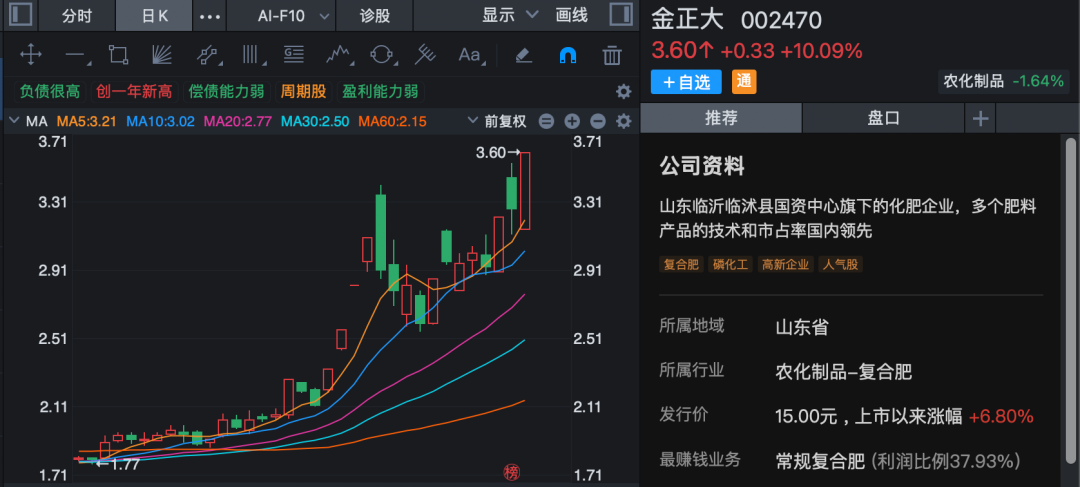Click the latest candlestick marked 3.60
The width and height of the screenshot is (1080, 487).
pos(525,191)
